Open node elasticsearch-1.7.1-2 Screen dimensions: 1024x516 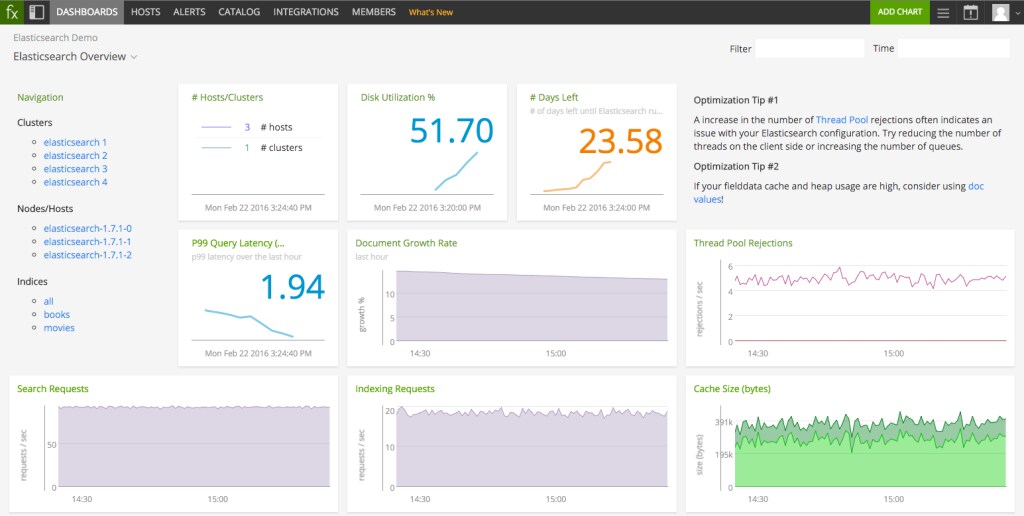coord(88,255)
